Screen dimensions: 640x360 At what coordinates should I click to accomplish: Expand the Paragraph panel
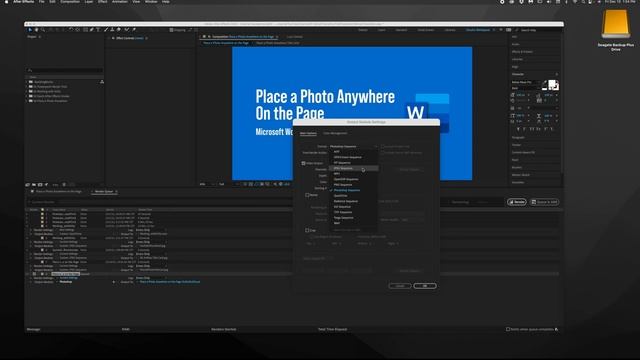[518, 138]
